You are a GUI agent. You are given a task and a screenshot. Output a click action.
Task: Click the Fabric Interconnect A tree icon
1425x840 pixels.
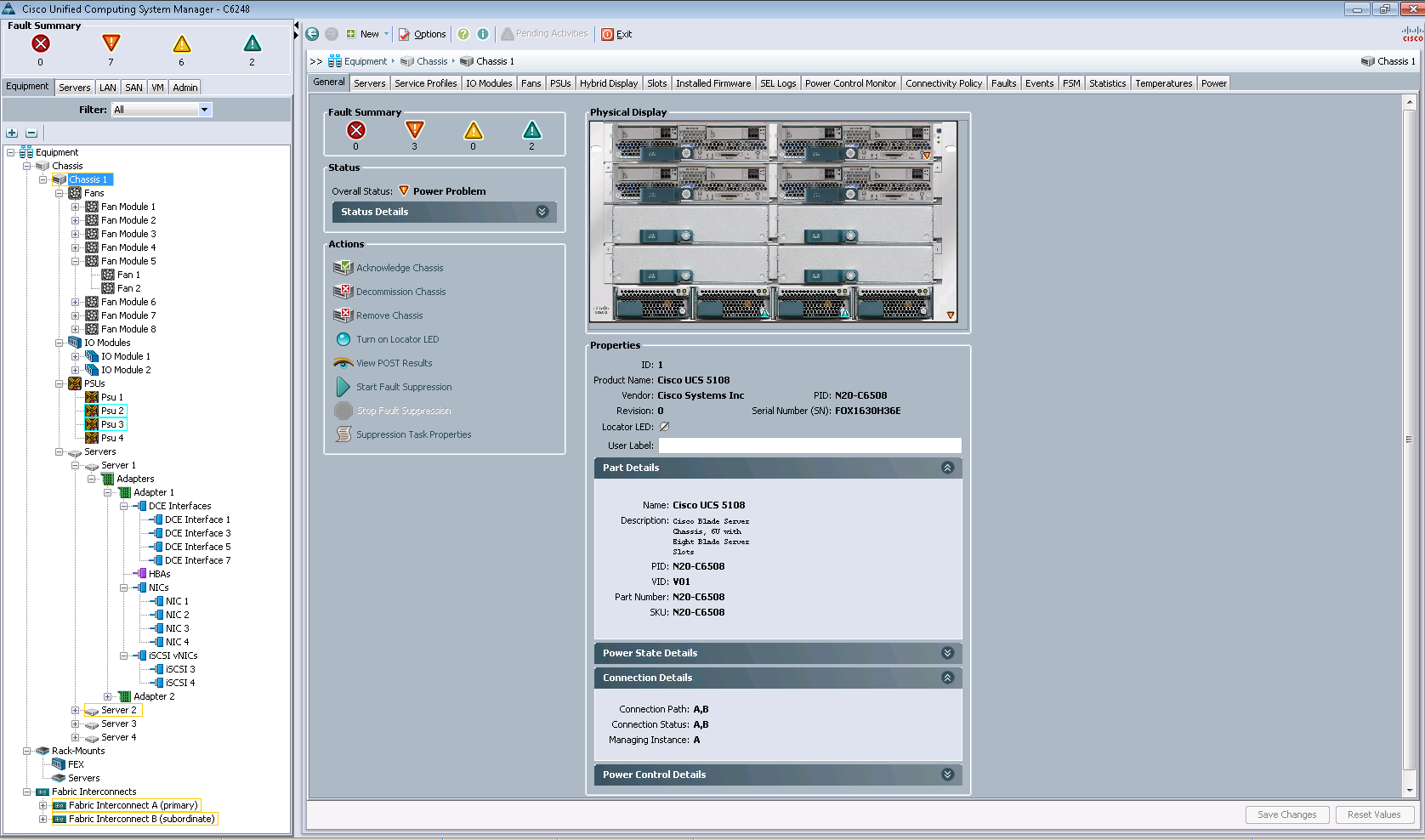point(60,805)
